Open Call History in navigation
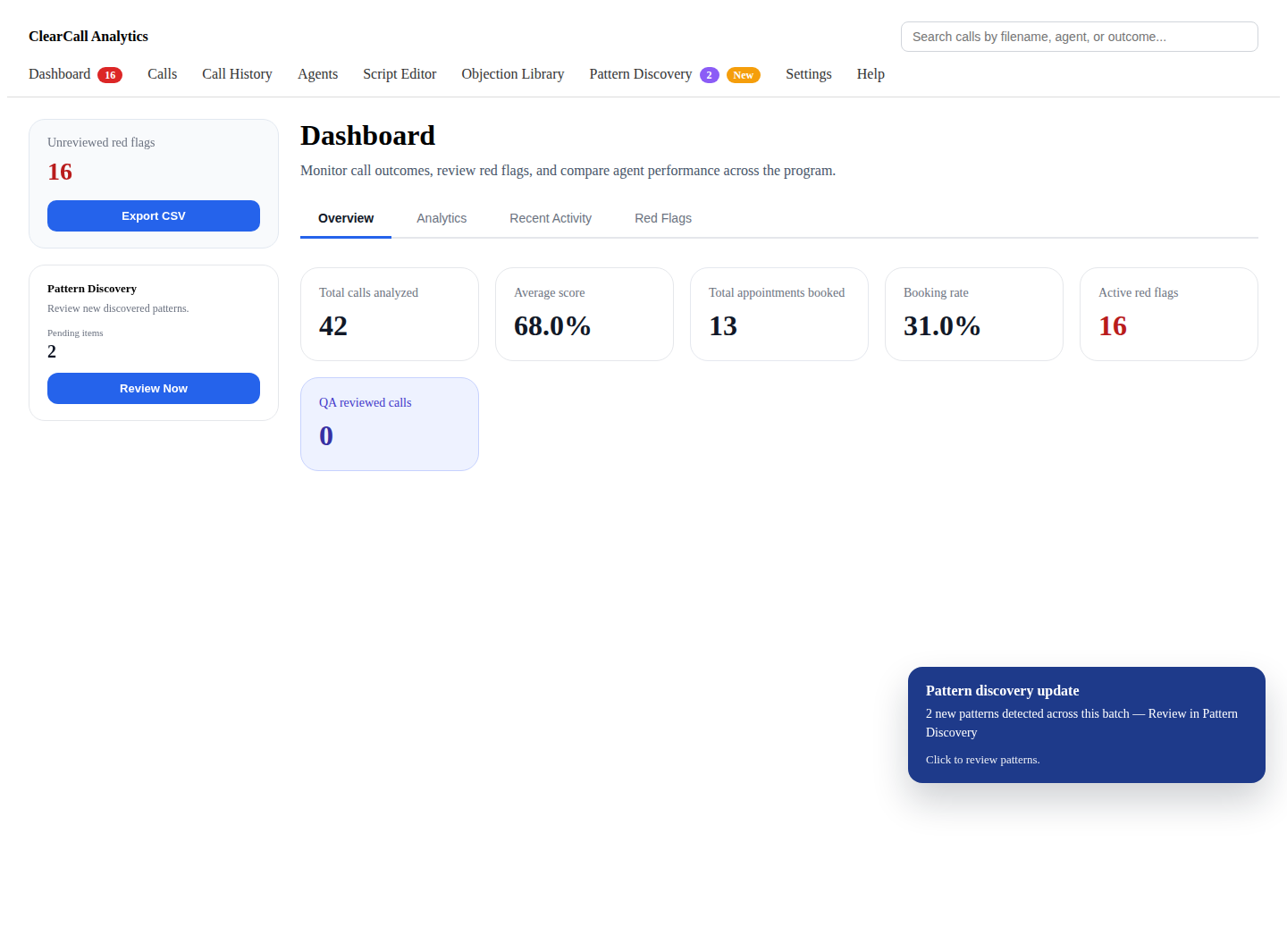The height and width of the screenshot is (952, 1287). (x=237, y=74)
